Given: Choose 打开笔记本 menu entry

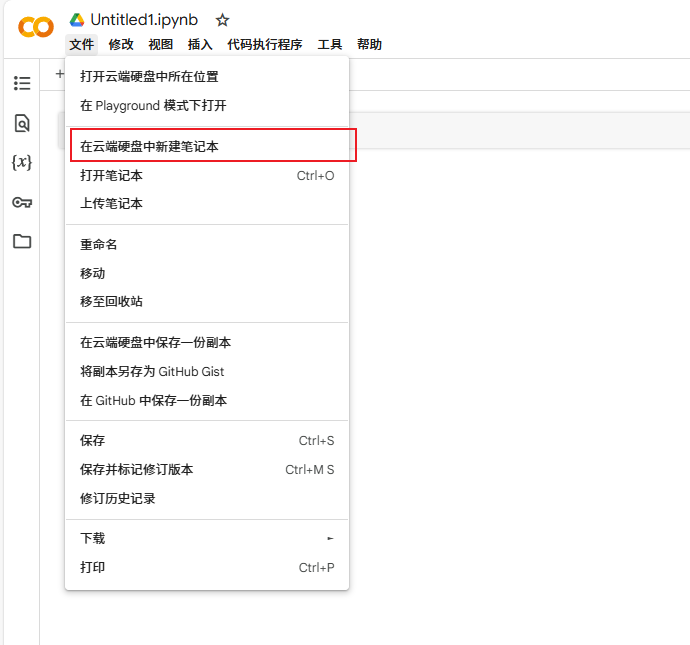Looking at the screenshot, I should point(207,176).
